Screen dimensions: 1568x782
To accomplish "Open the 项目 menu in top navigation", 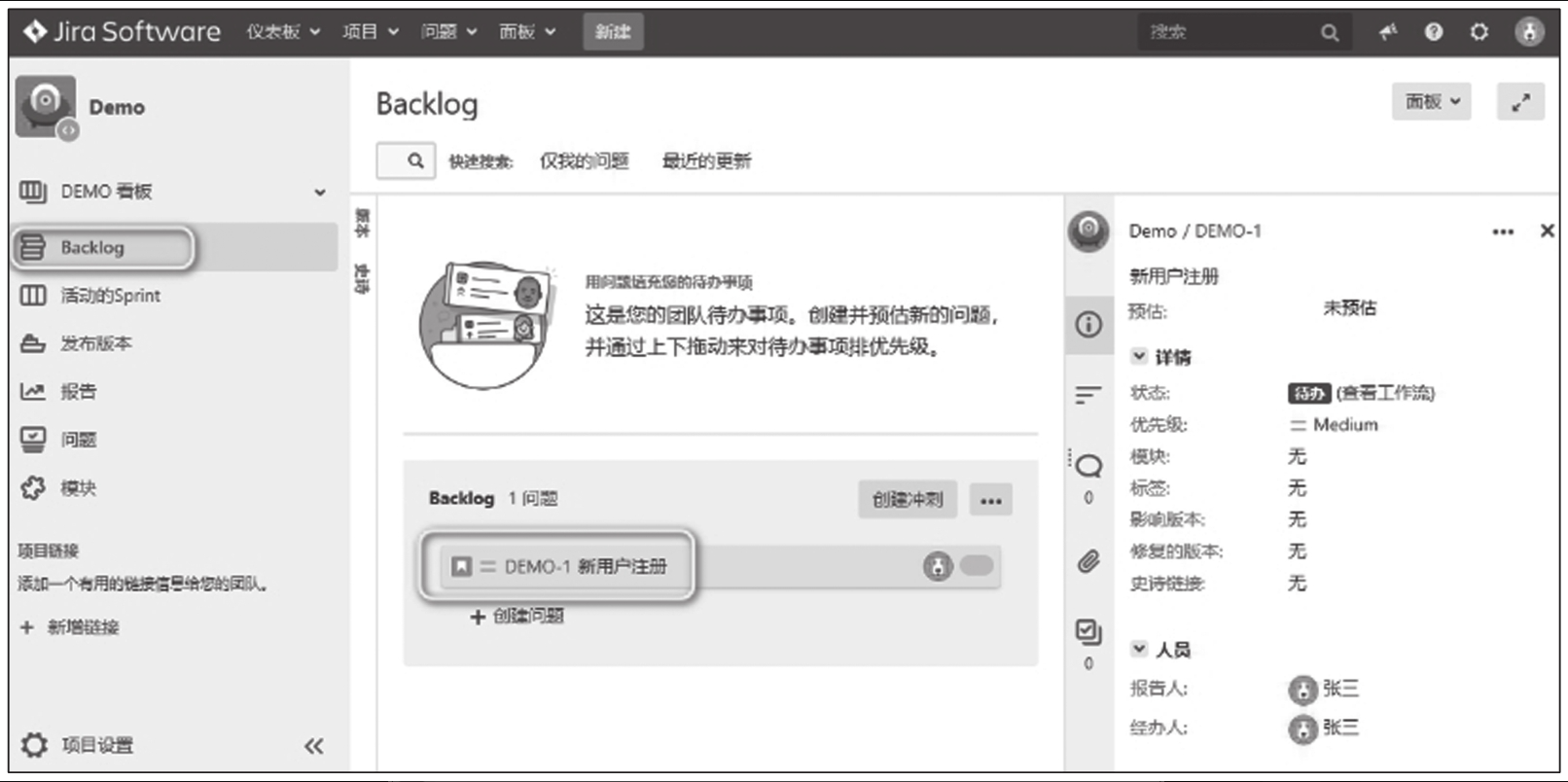I will pos(371,32).
